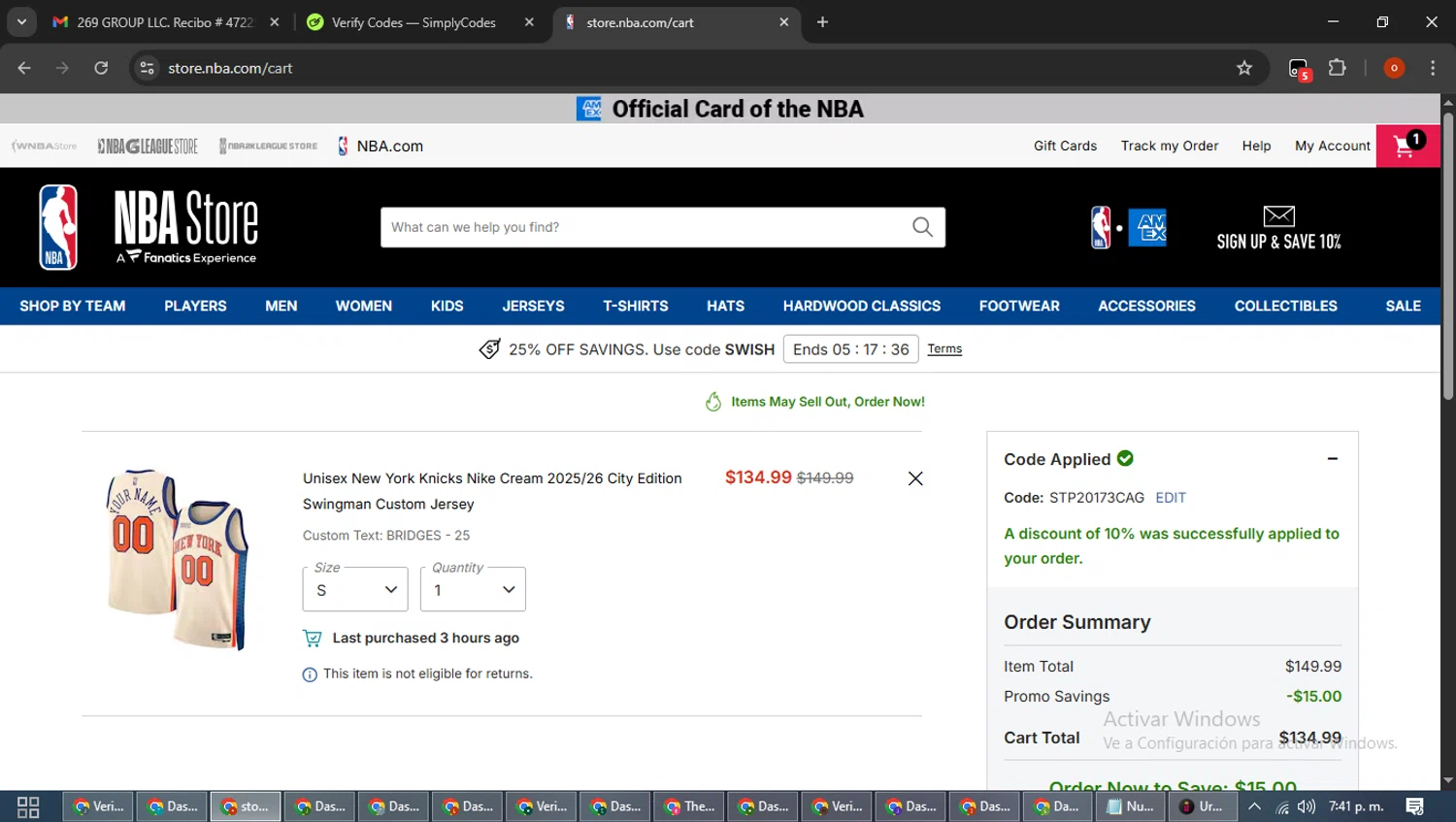The width and height of the screenshot is (1456, 822).
Task: Open My Account link
Action: [x=1332, y=146]
